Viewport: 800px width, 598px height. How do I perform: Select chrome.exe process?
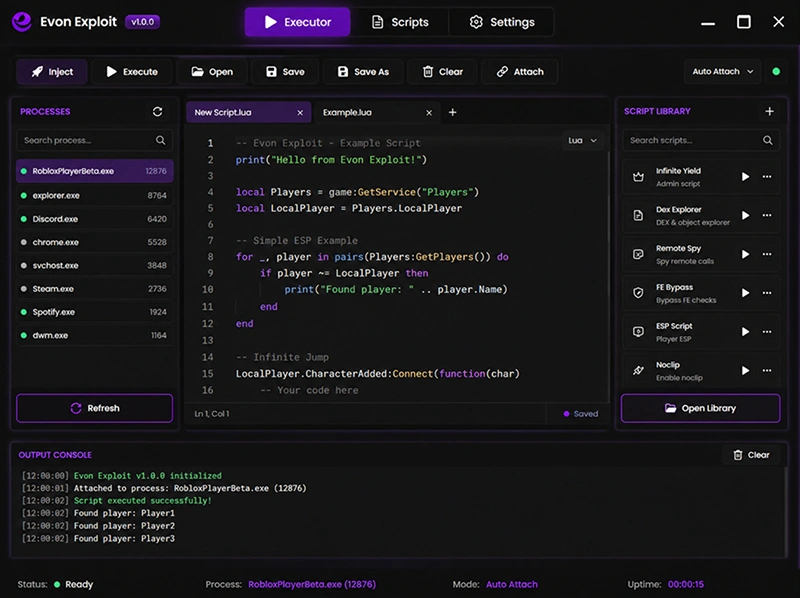coord(95,242)
